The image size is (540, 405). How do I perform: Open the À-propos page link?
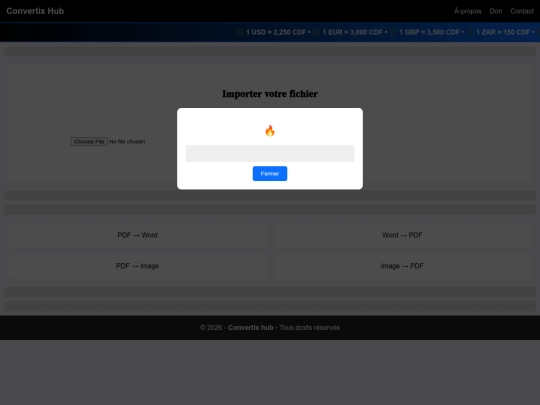[467, 11]
